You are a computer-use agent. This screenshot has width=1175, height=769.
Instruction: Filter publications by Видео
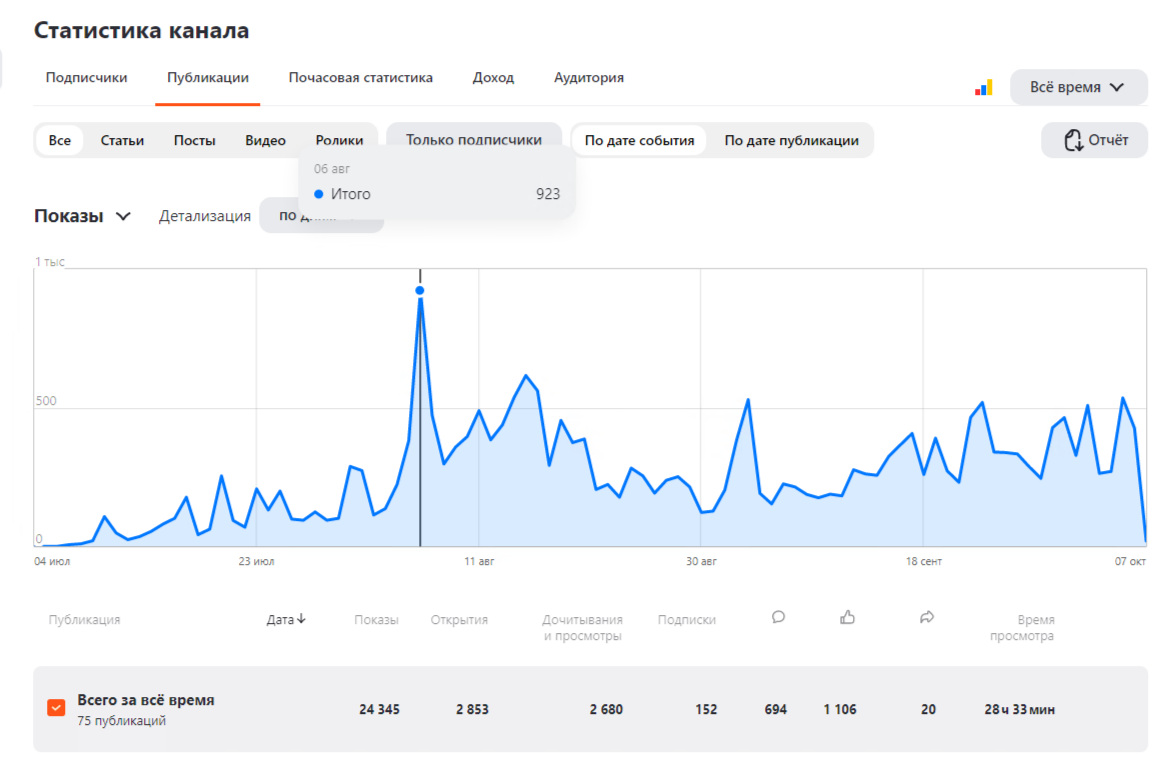265,140
